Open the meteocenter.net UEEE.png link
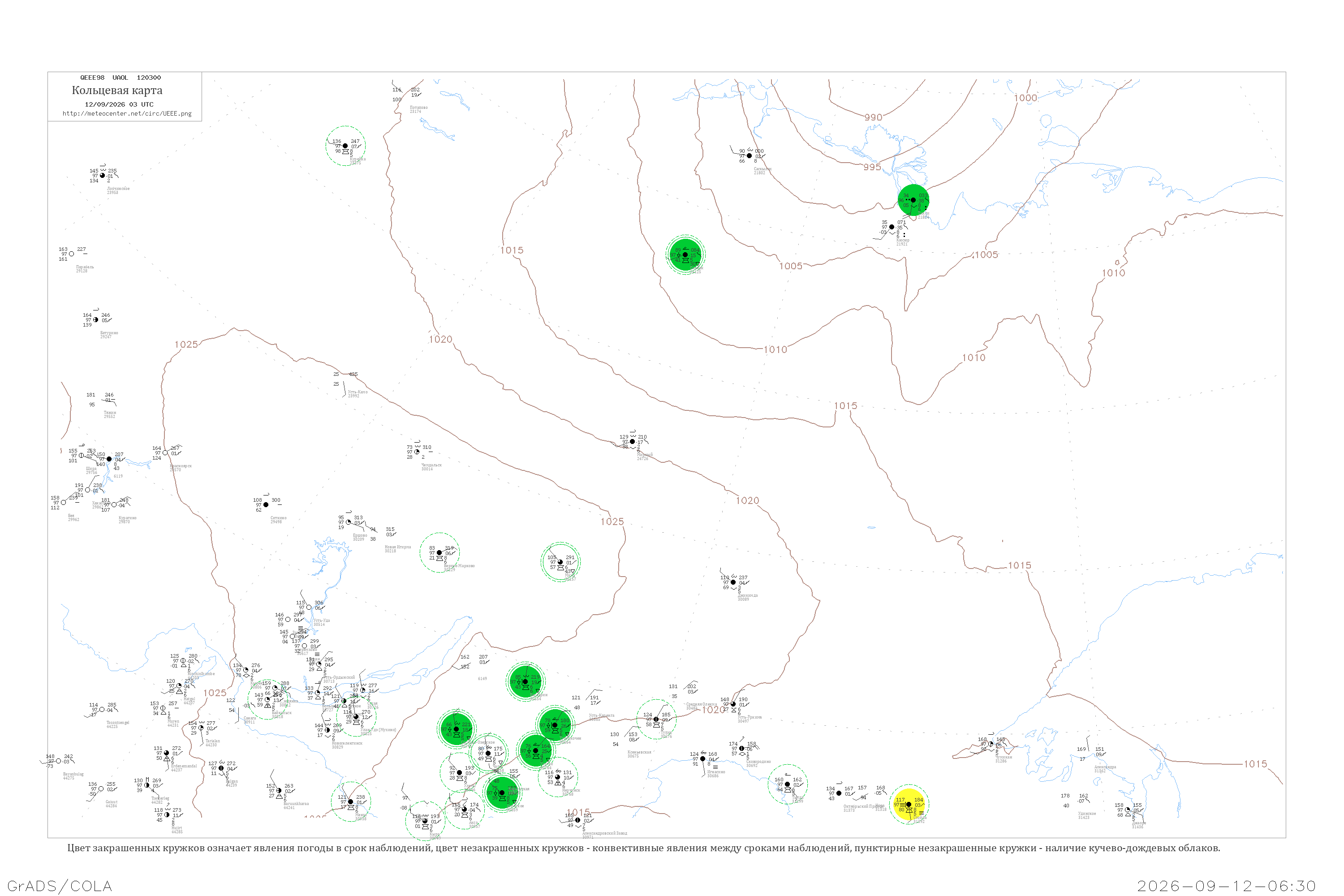The width and height of the screenshot is (1344, 896). tap(127, 113)
